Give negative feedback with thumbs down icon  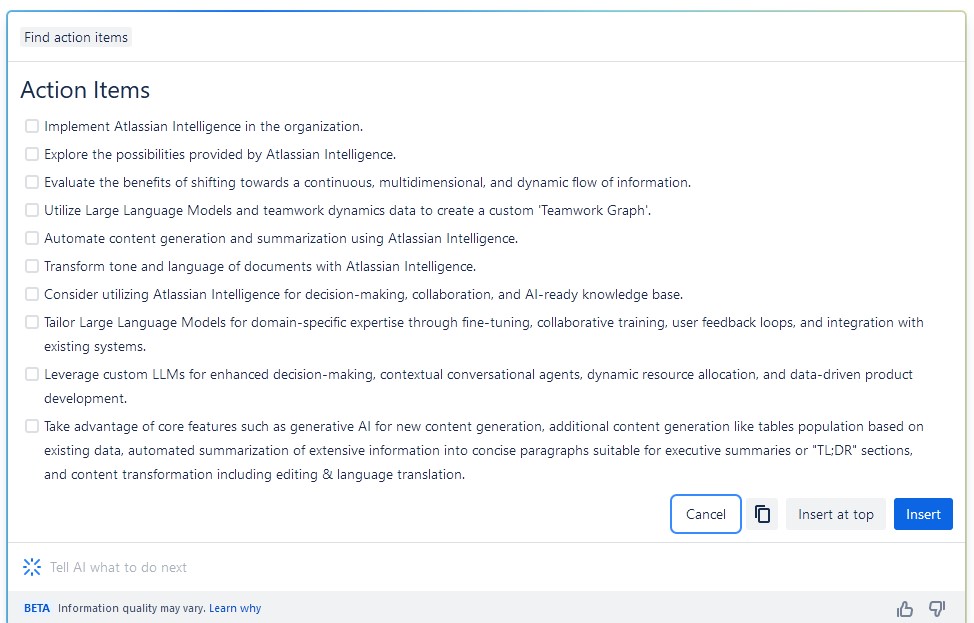click(936, 608)
